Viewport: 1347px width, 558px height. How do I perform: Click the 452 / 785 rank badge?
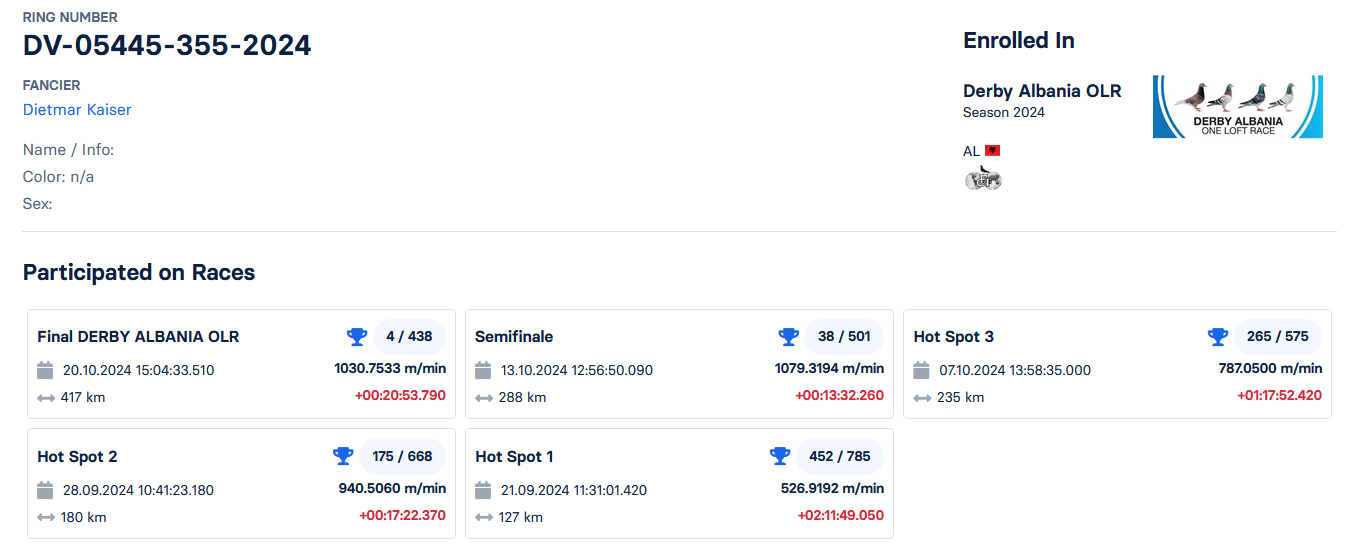(x=840, y=457)
